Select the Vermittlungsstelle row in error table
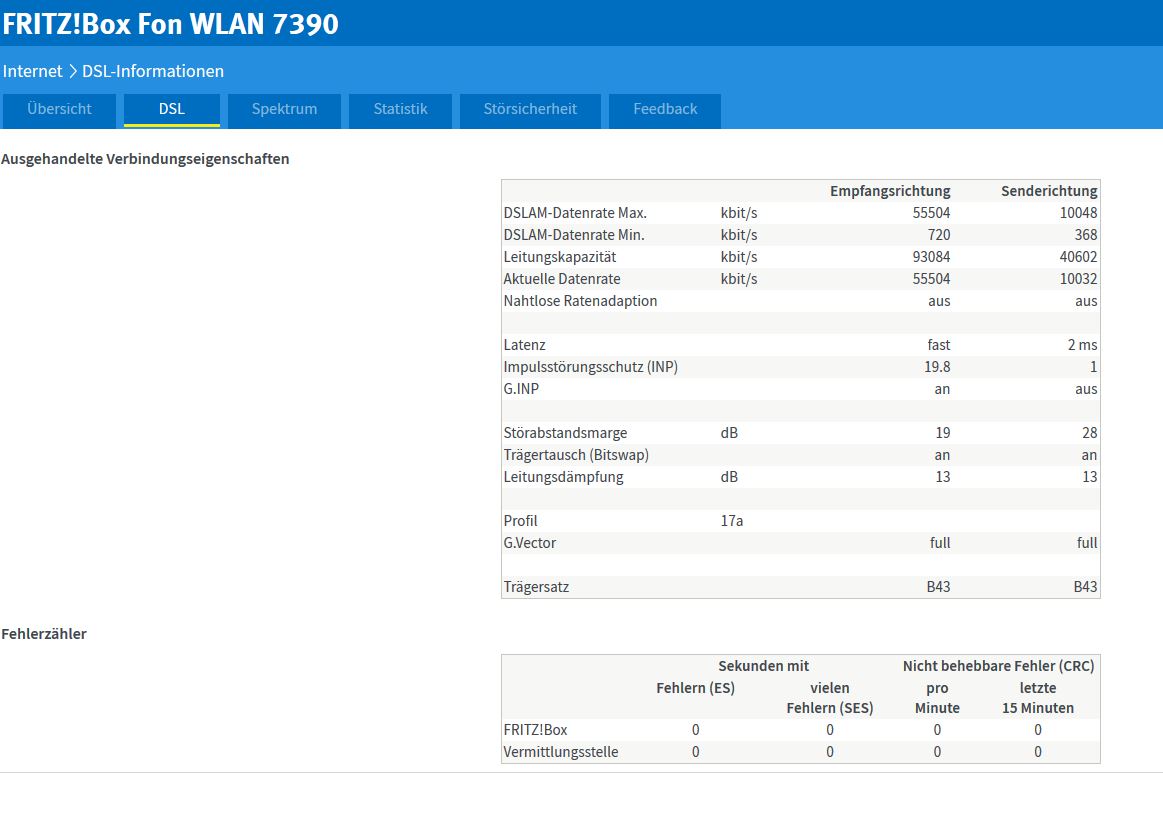This screenshot has height=821, width=1163. [x=560, y=752]
